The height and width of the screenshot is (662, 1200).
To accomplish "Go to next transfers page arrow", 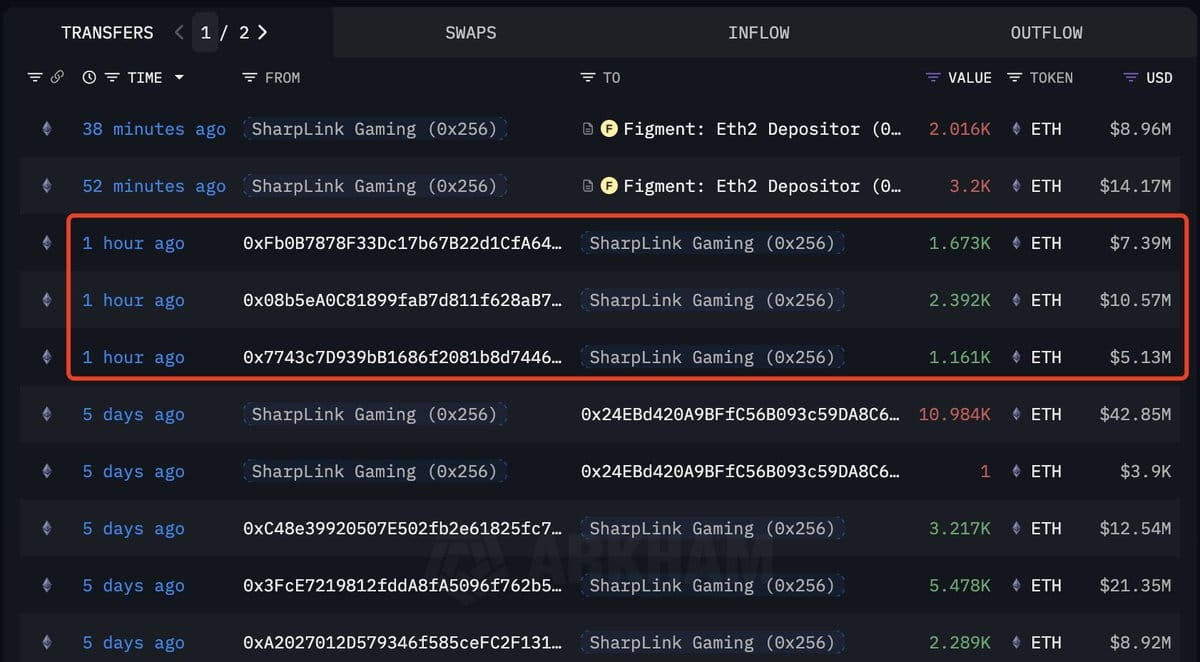I will pyautogui.click(x=262, y=32).
